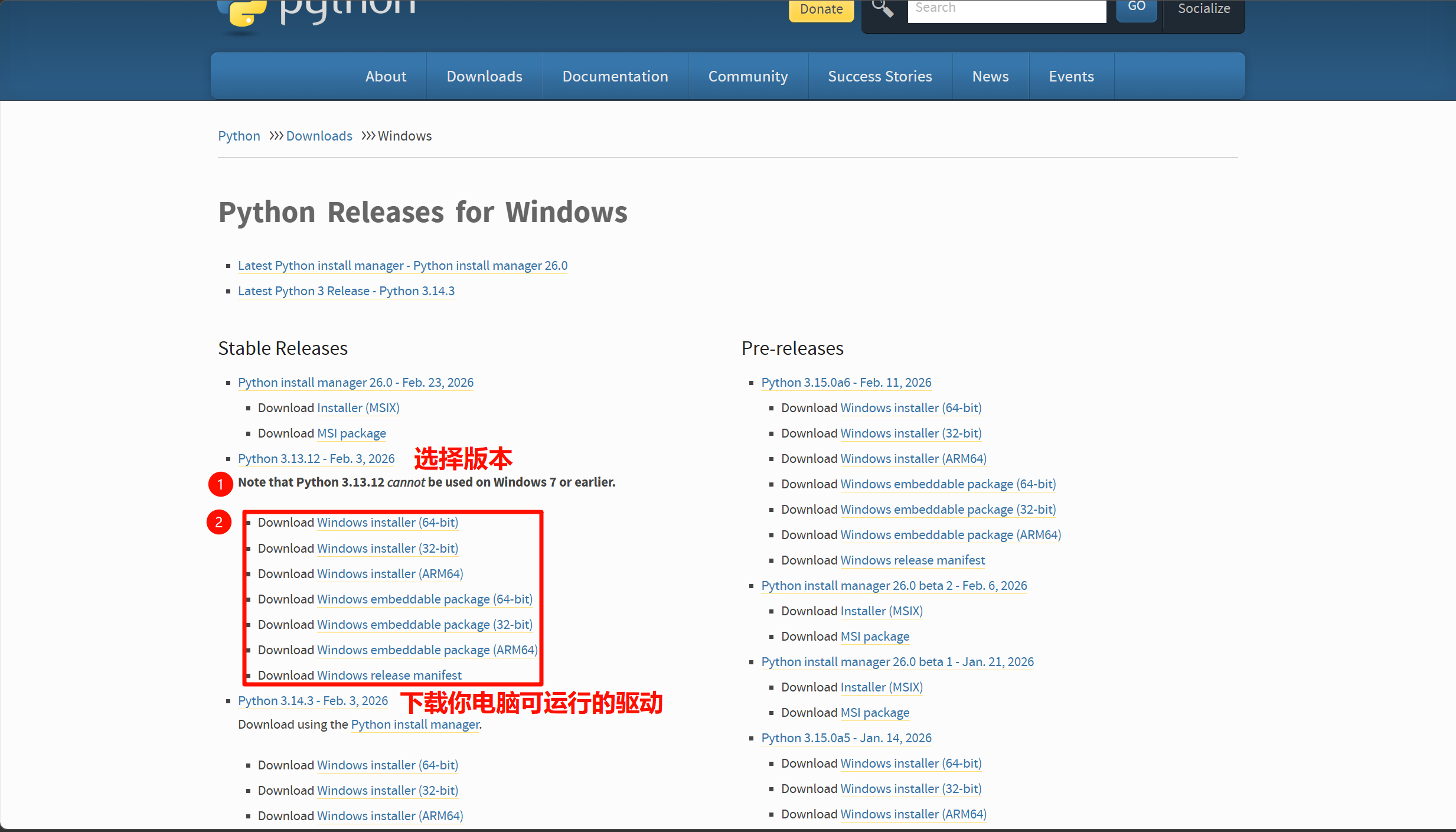Download Python 3.14.3 Windows installer (32-bit)
1456x832 pixels.
point(387,791)
